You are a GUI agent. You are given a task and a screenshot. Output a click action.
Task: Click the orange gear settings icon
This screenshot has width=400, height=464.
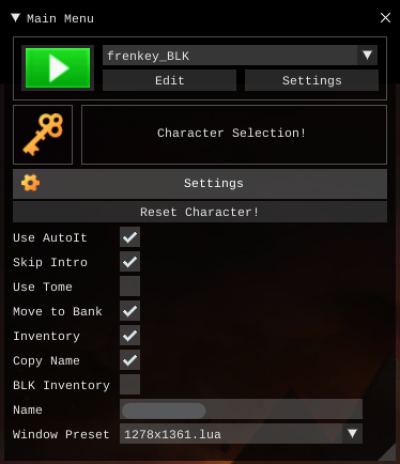pyautogui.click(x=30, y=183)
